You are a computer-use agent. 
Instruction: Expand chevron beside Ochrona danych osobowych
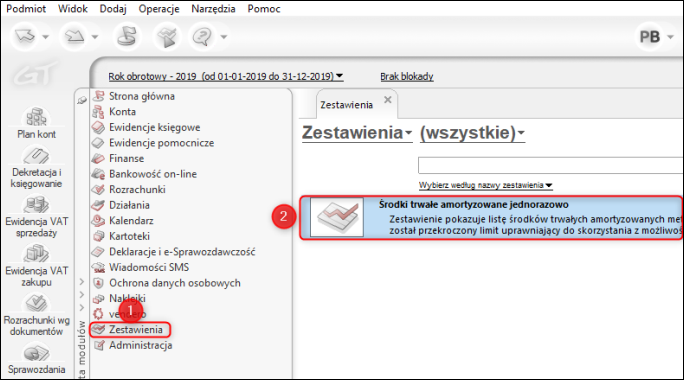(82, 282)
